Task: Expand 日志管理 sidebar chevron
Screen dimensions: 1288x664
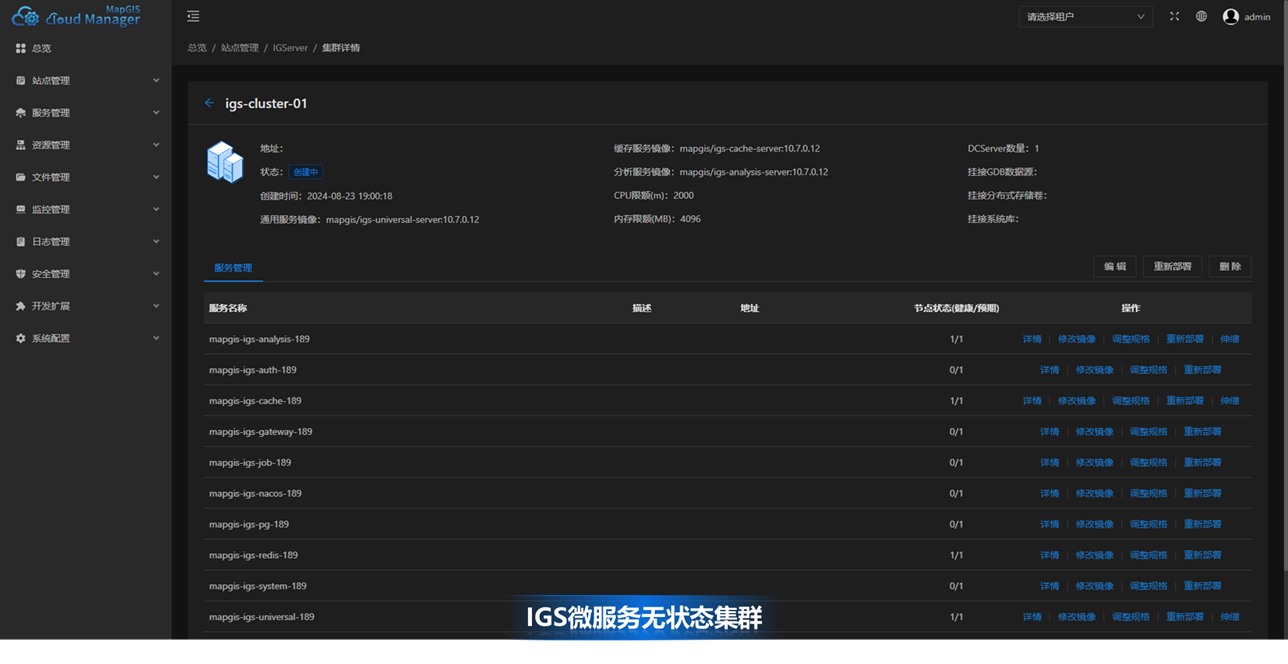Action: pyautogui.click(x=156, y=241)
